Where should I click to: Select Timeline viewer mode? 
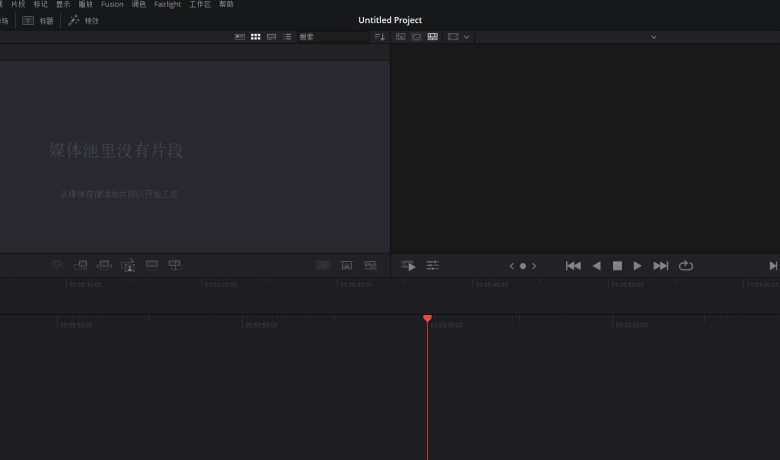433,37
